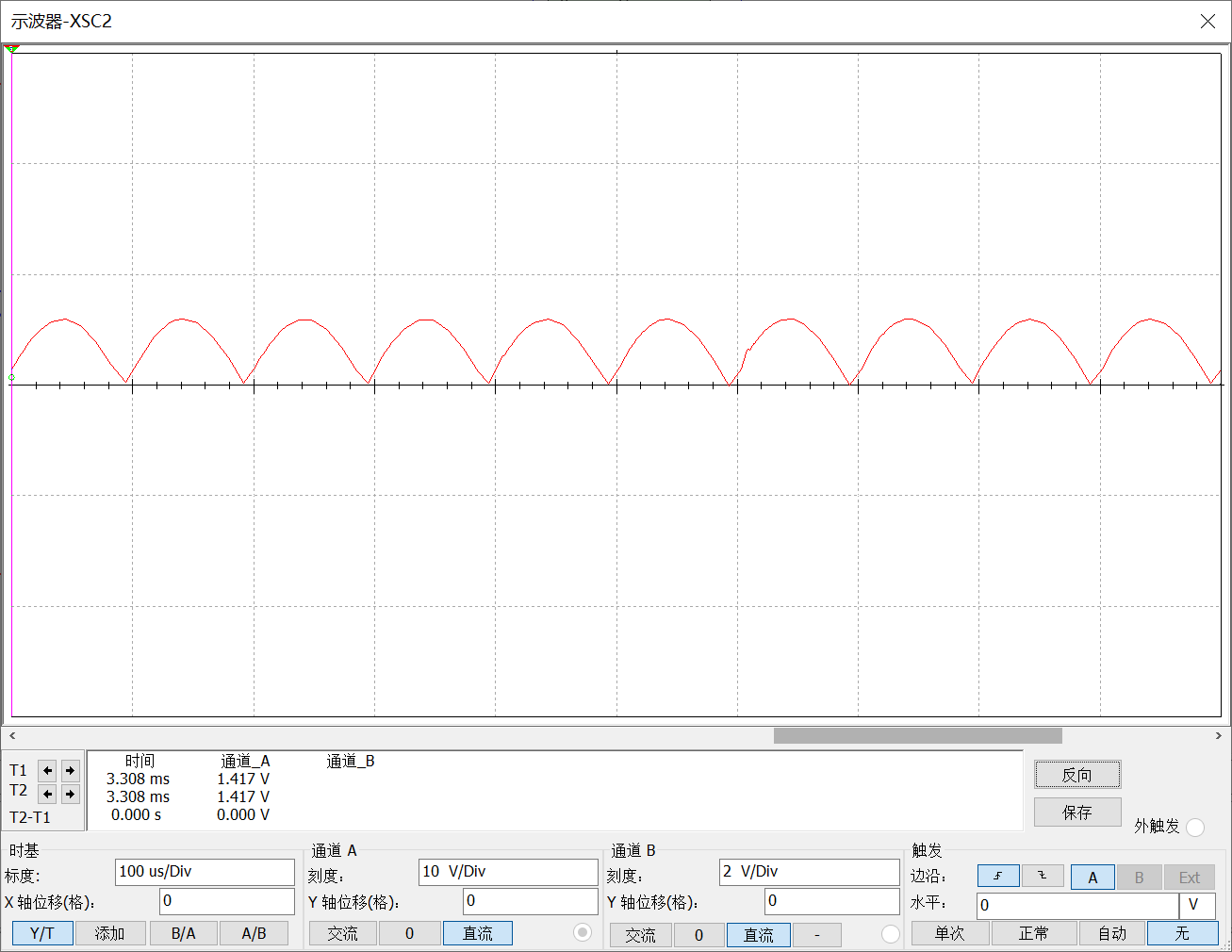Select falling edge trigger button
This screenshot has height=952, width=1232.
1043,877
